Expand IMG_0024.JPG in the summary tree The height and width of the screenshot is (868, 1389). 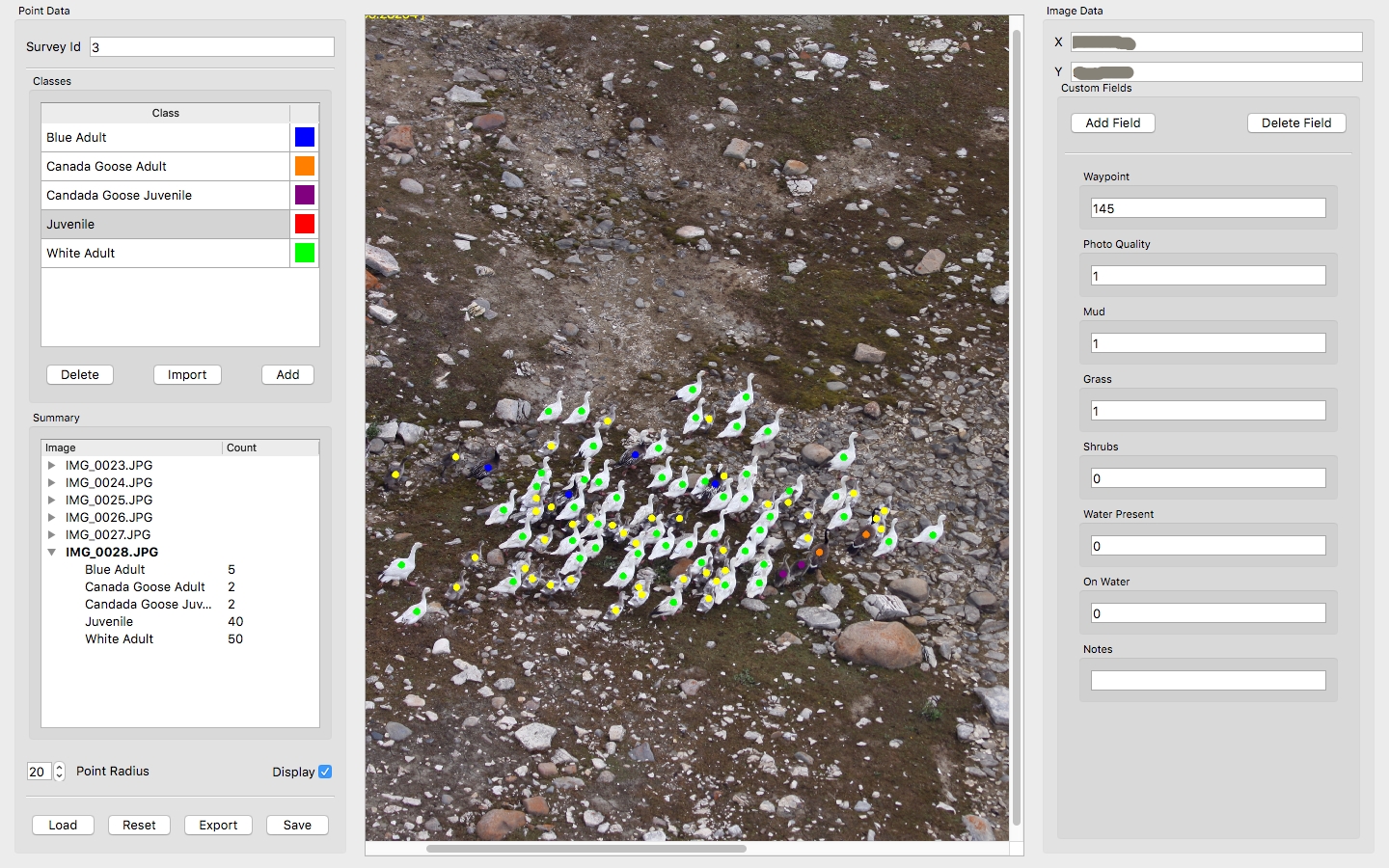click(x=51, y=482)
